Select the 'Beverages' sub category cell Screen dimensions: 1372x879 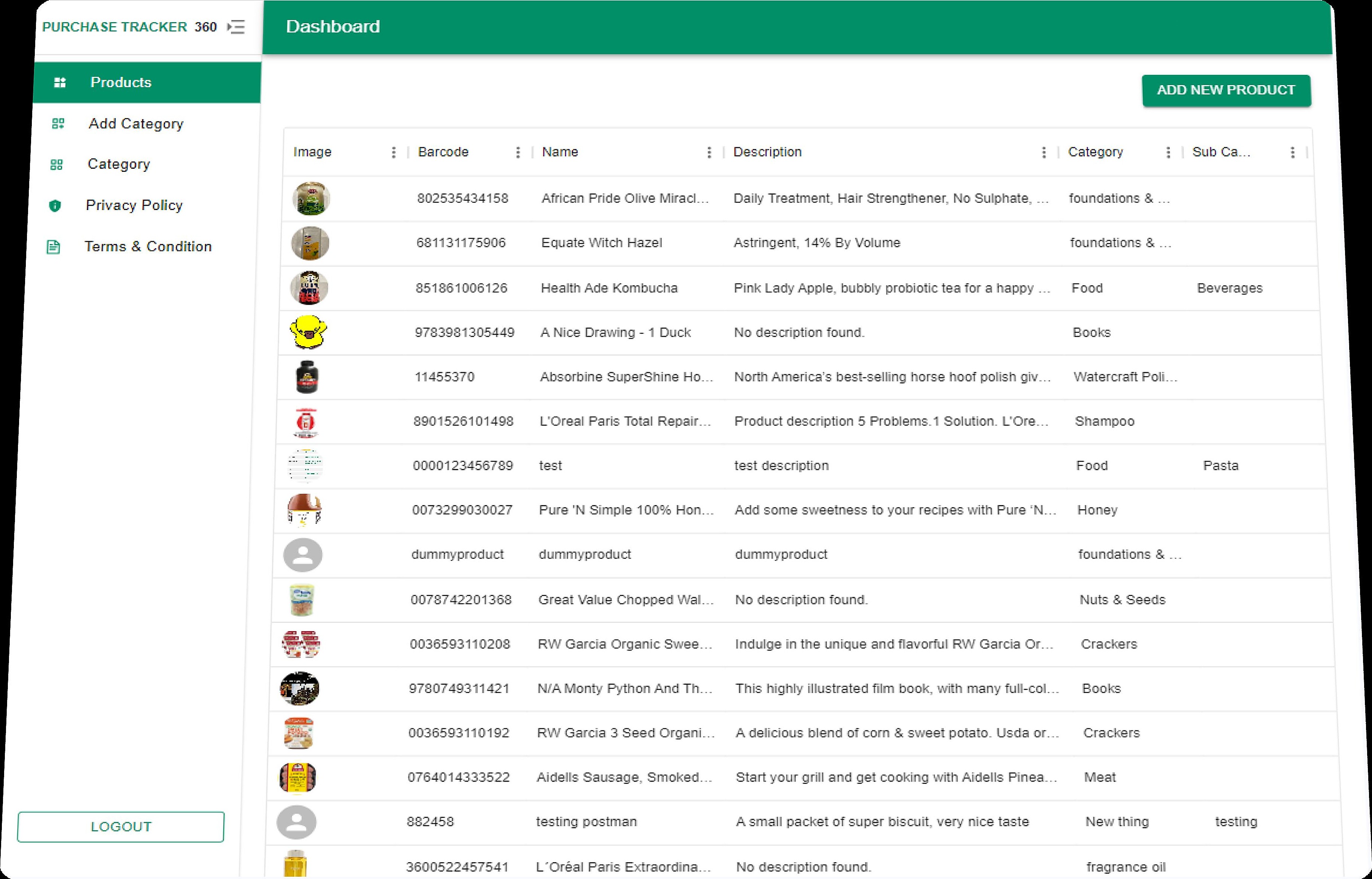tap(1230, 288)
